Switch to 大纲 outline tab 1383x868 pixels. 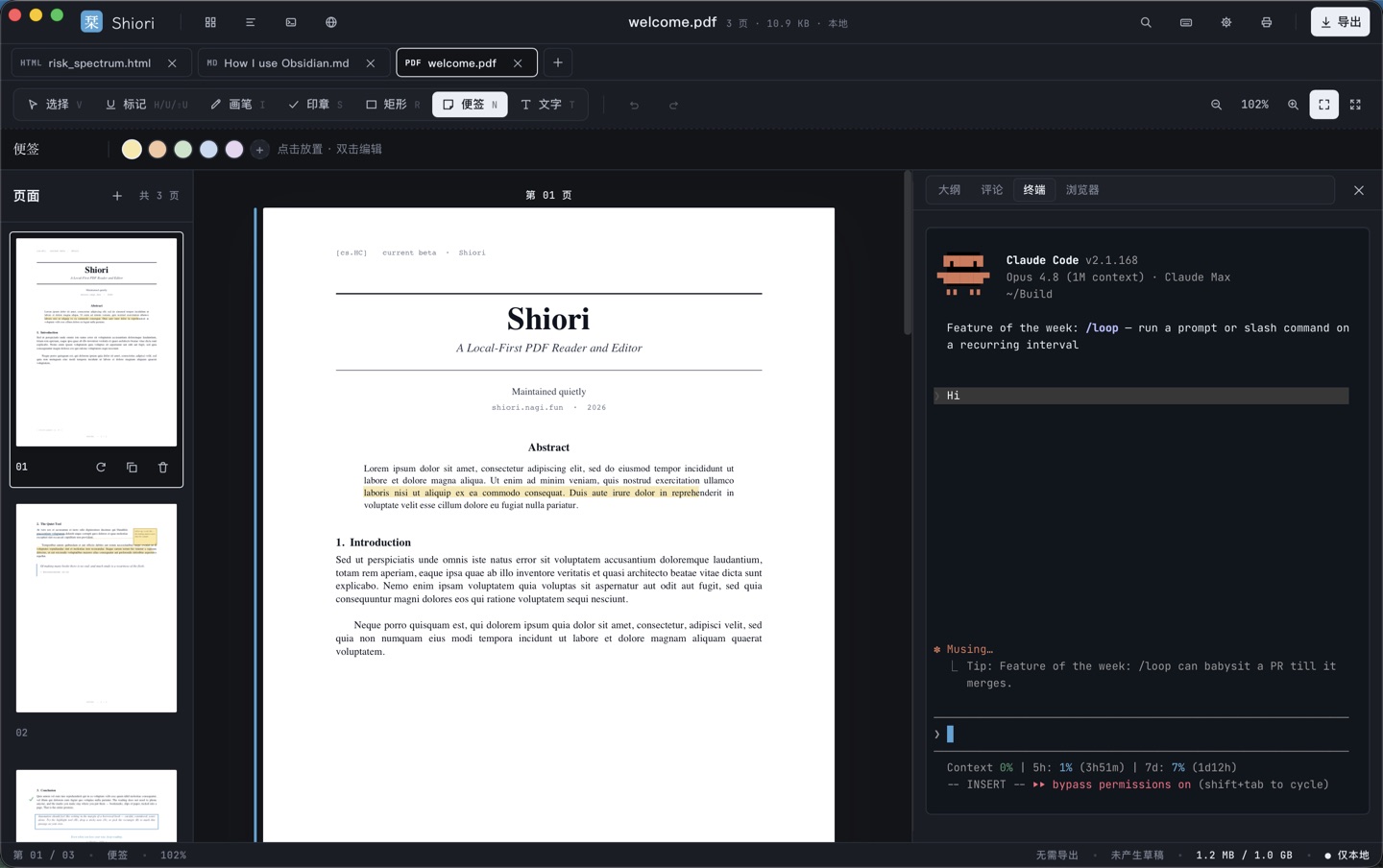(x=949, y=190)
